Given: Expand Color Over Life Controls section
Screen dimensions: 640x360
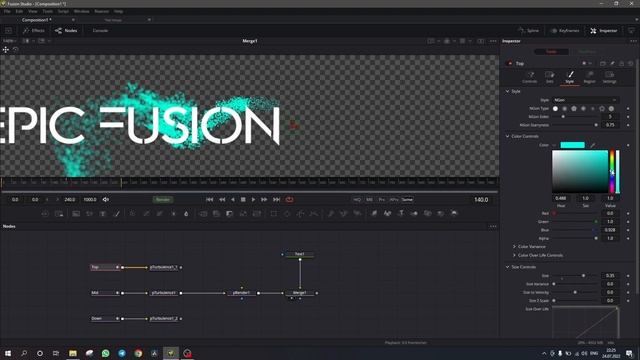Looking at the screenshot, I should [514, 255].
